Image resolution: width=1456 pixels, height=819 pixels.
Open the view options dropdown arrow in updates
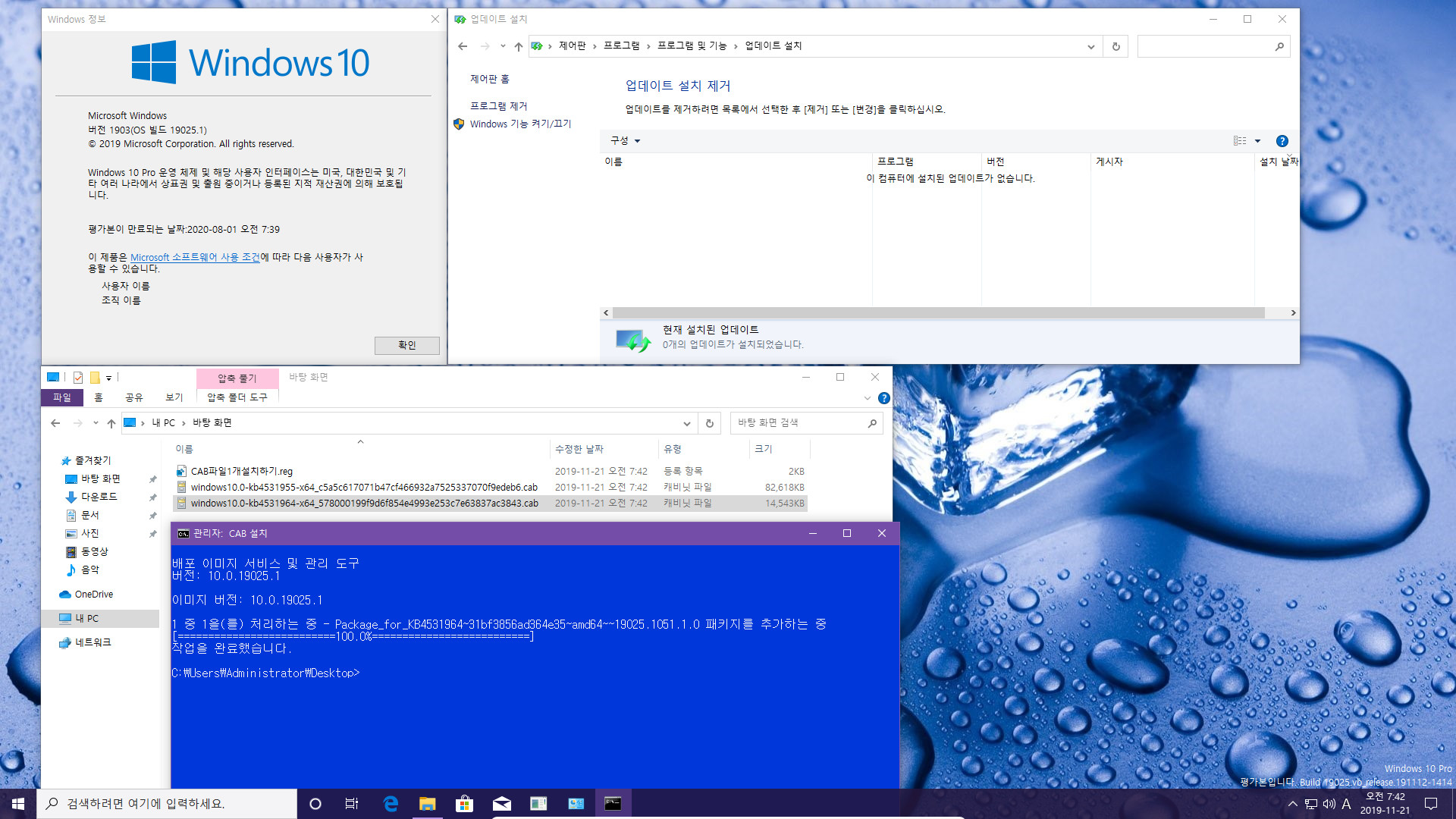click(x=1257, y=141)
